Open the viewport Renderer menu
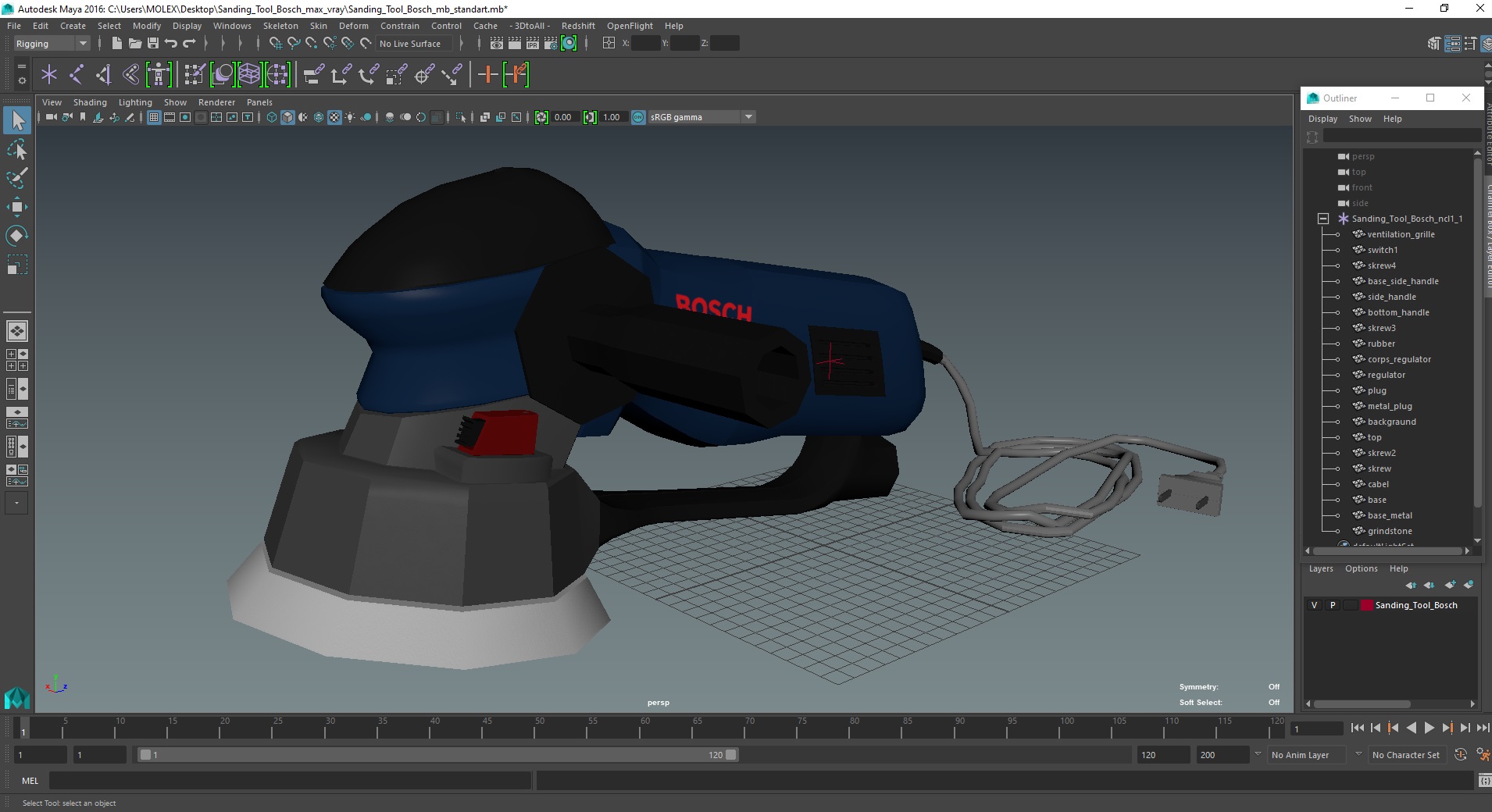 216,102
